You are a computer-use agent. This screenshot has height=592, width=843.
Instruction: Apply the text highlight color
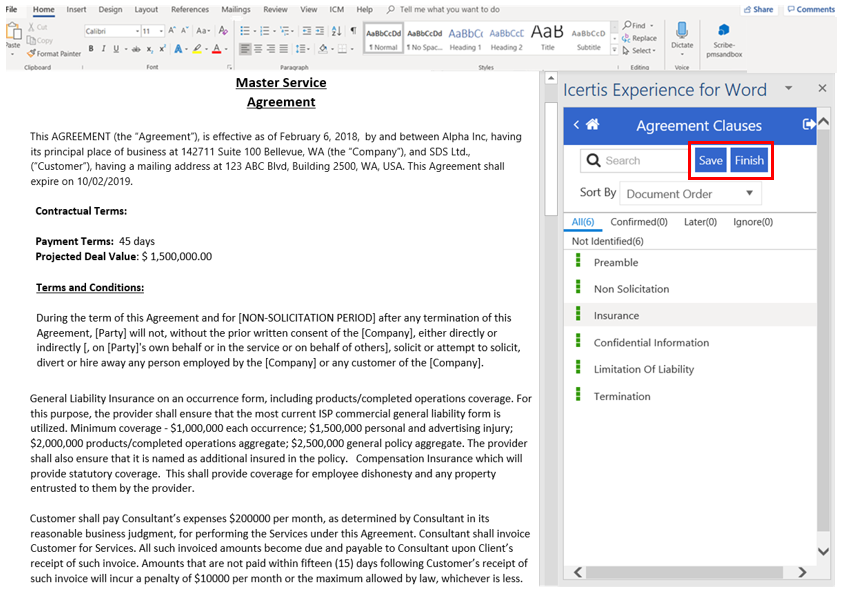[198, 48]
